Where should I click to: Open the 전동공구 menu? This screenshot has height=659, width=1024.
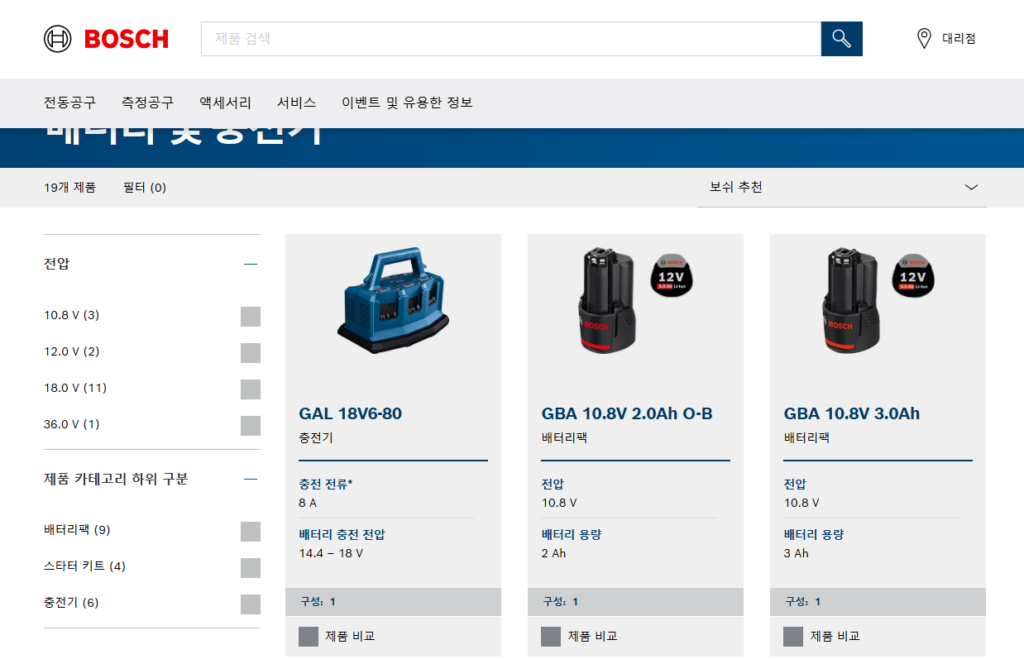coord(69,103)
